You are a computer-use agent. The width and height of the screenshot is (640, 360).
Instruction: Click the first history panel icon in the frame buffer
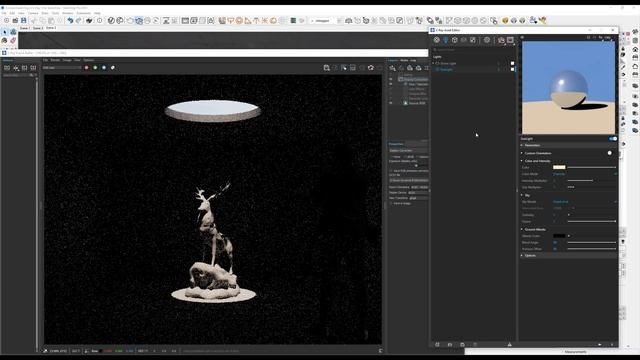7,68
